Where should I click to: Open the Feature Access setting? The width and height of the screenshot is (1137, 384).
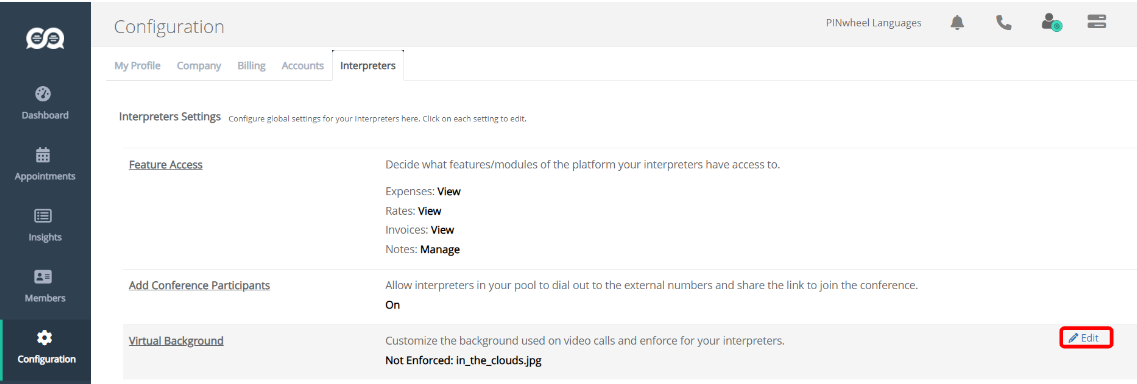click(165, 164)
